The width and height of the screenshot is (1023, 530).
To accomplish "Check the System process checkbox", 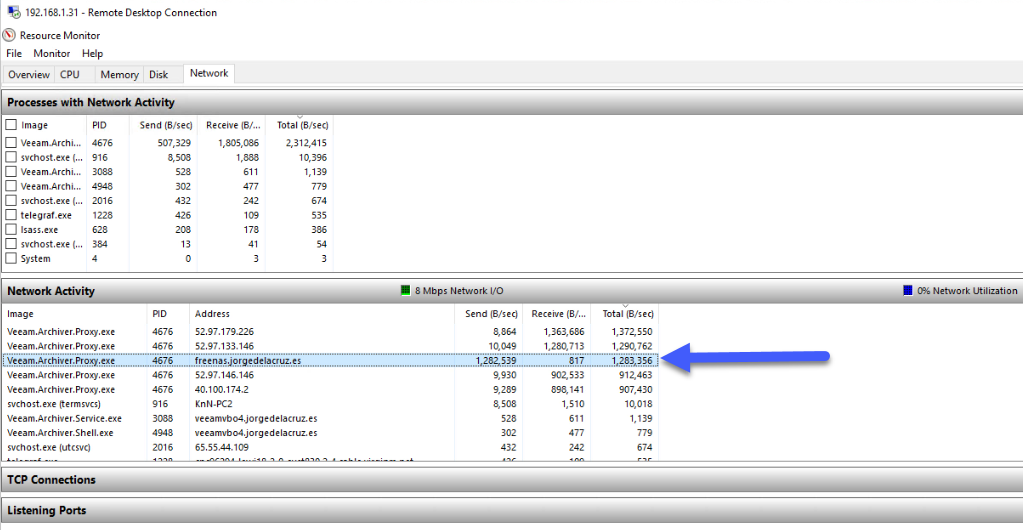I will (11, 258).
